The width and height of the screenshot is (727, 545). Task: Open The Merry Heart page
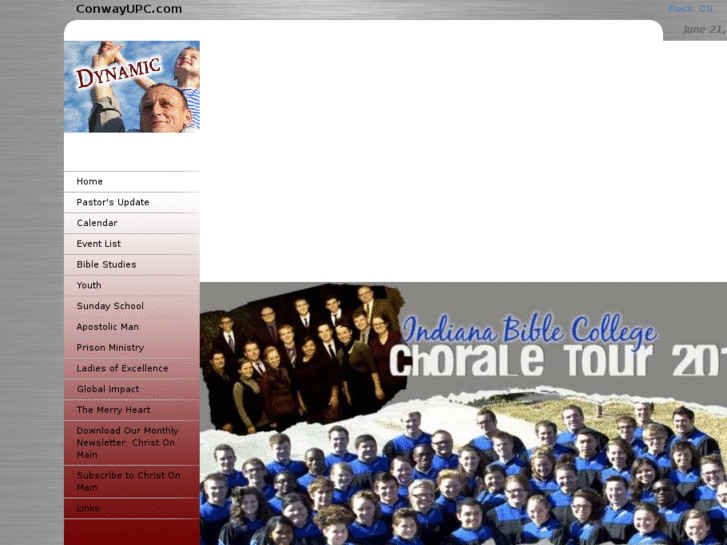click(x=132, y=410)
